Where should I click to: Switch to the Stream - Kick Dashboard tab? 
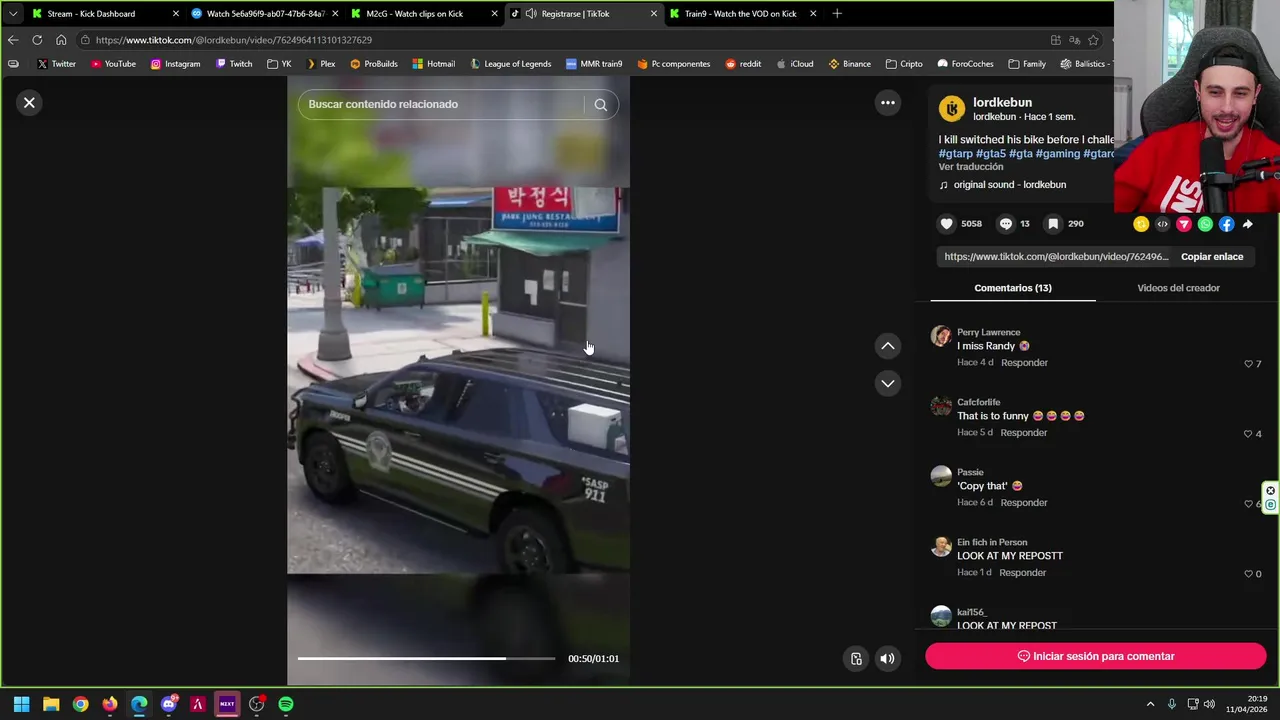(105, 14)
